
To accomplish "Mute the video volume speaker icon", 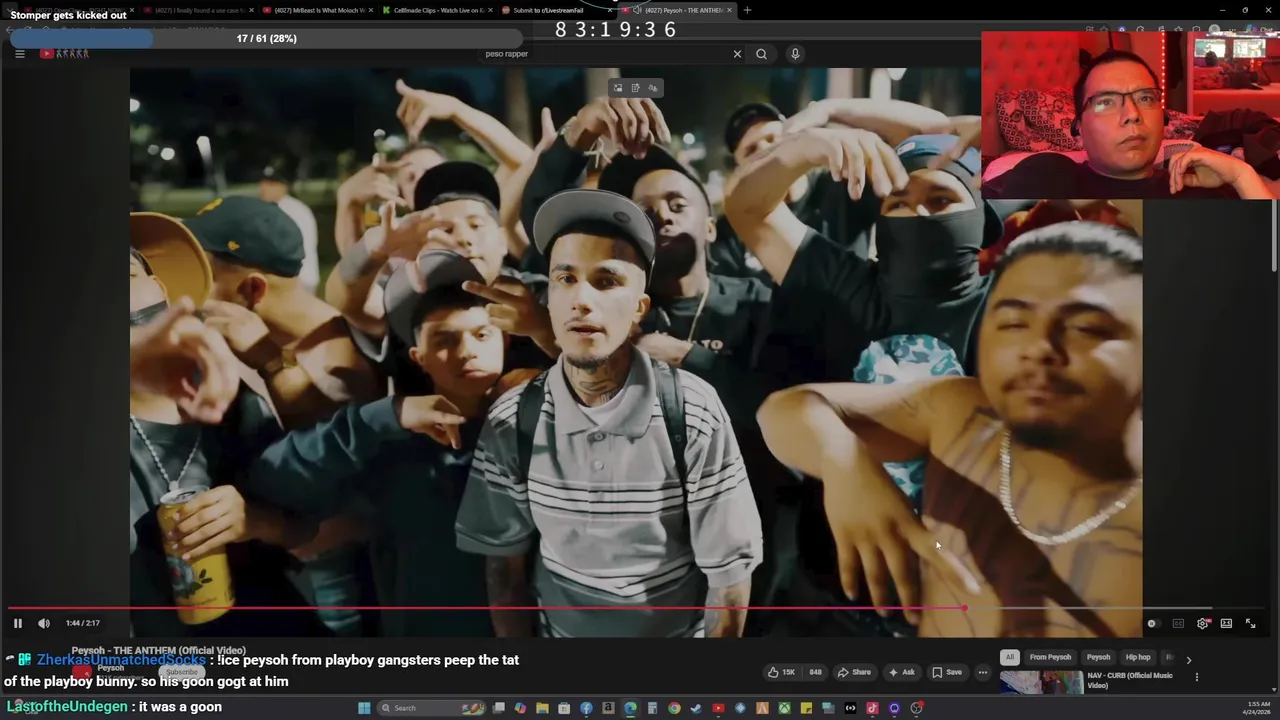I will (x=44, y=623).
